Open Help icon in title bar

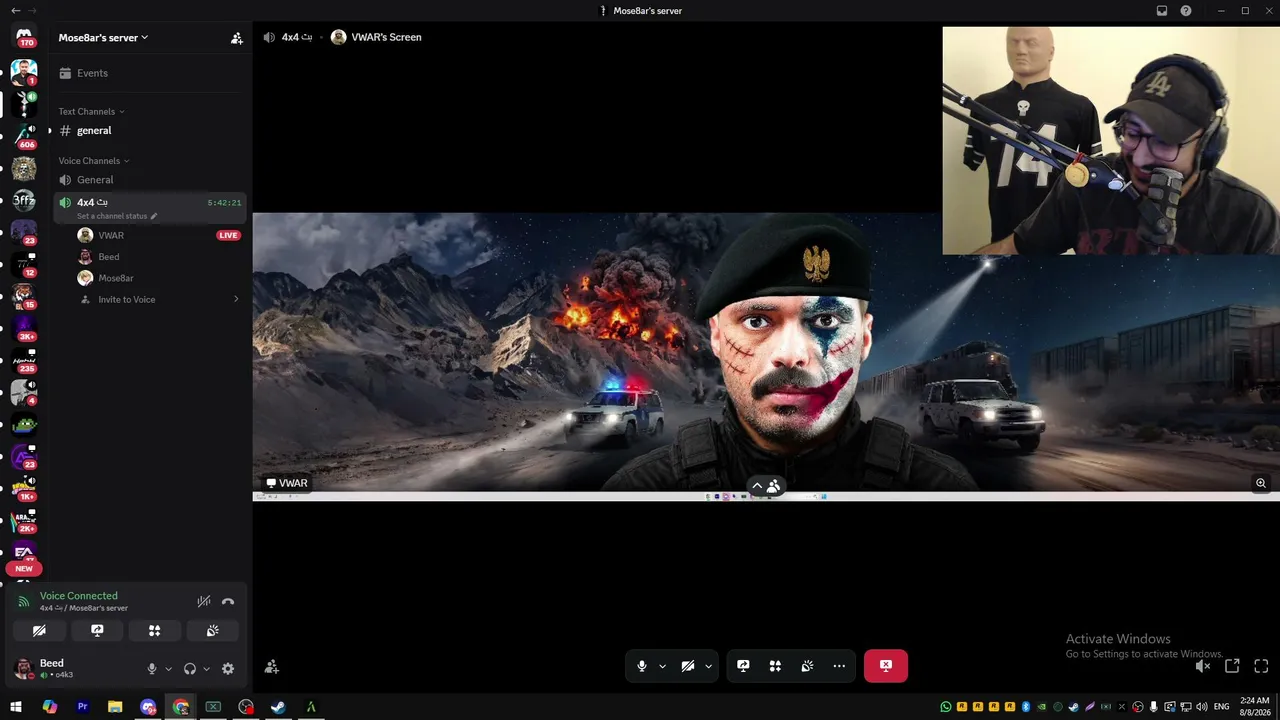click(1186, 11)
